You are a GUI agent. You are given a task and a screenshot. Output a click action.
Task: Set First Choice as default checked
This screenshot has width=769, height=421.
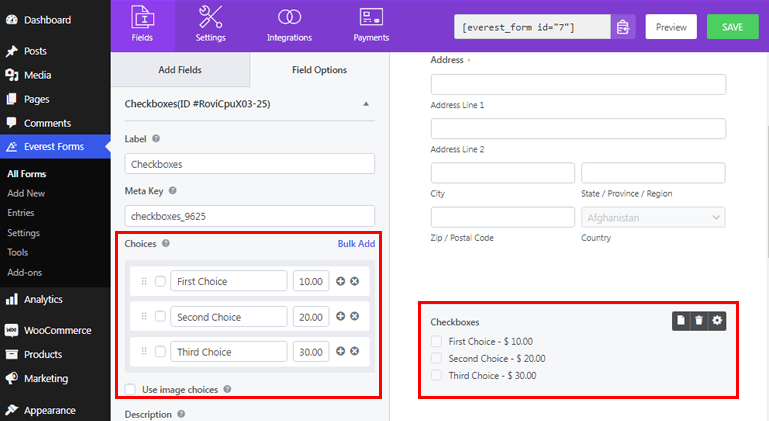[160, 282]
